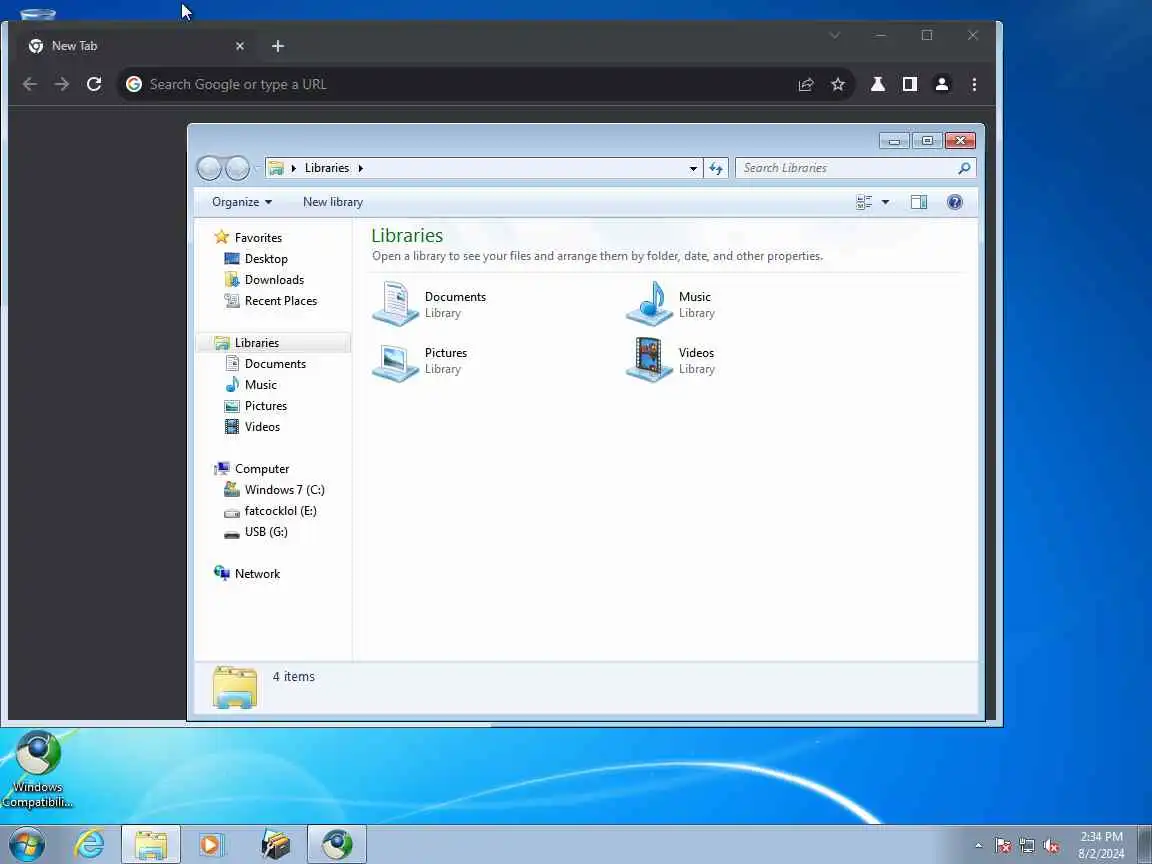1152x864 pixels.
Task: Open the Chrome tab search chevron
Action: tap(835, 35)
